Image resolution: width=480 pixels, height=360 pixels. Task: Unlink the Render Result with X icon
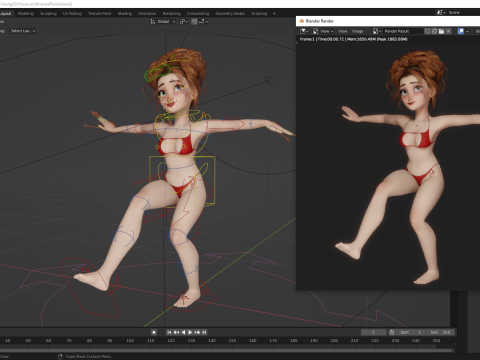(x=449, y=31)
